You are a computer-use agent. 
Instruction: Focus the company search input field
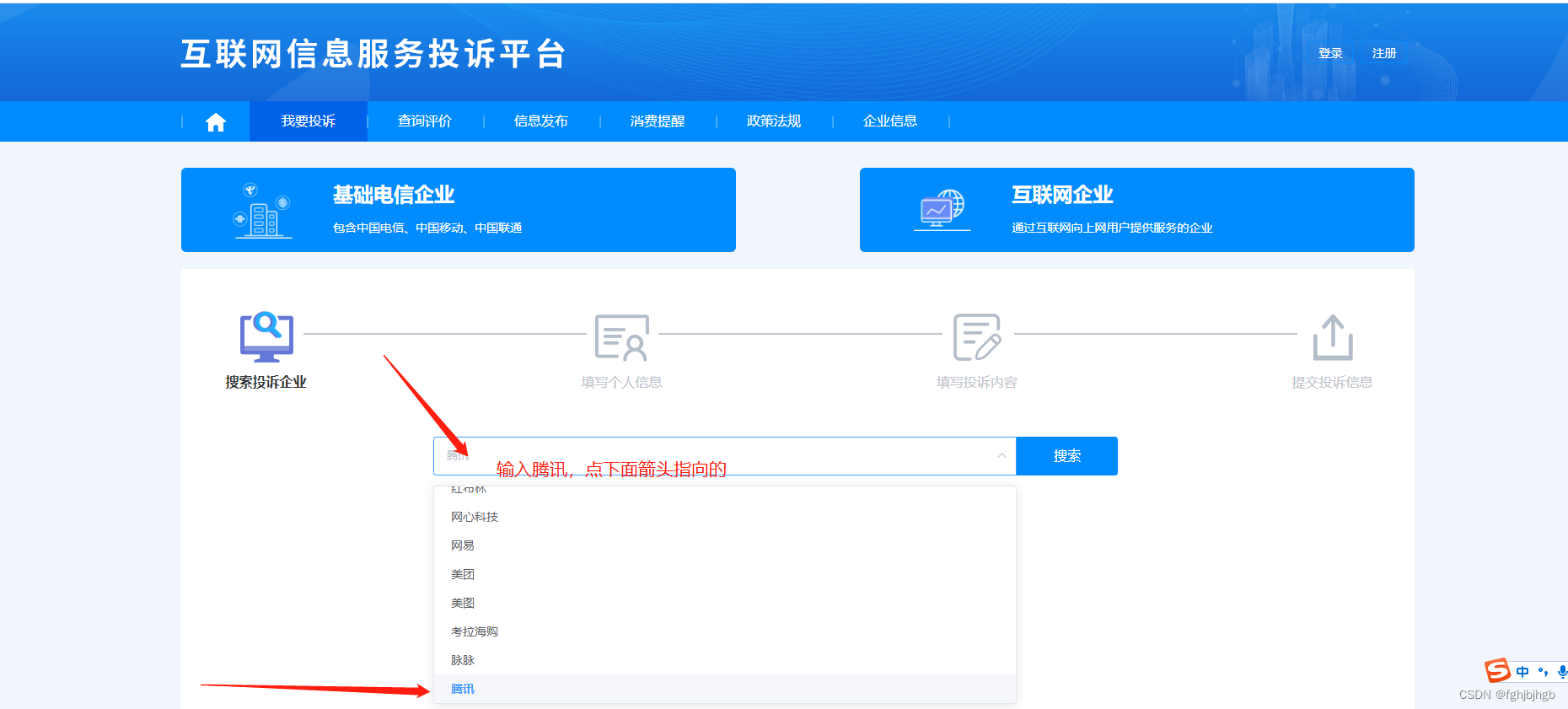click(x=725, y=456)
